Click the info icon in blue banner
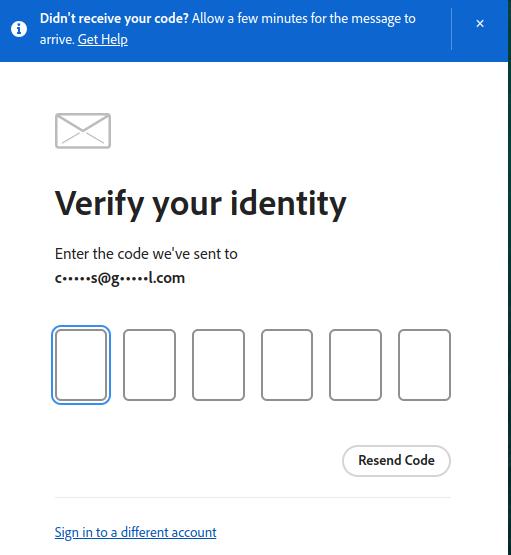This screenshot has height=555, width=511. coord(19,29)
